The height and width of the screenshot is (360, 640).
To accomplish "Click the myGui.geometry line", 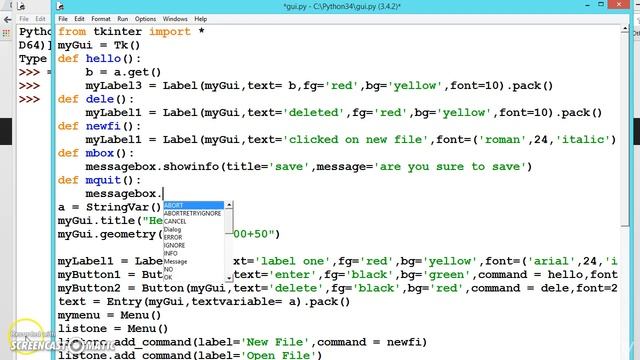I will [169, 234].
